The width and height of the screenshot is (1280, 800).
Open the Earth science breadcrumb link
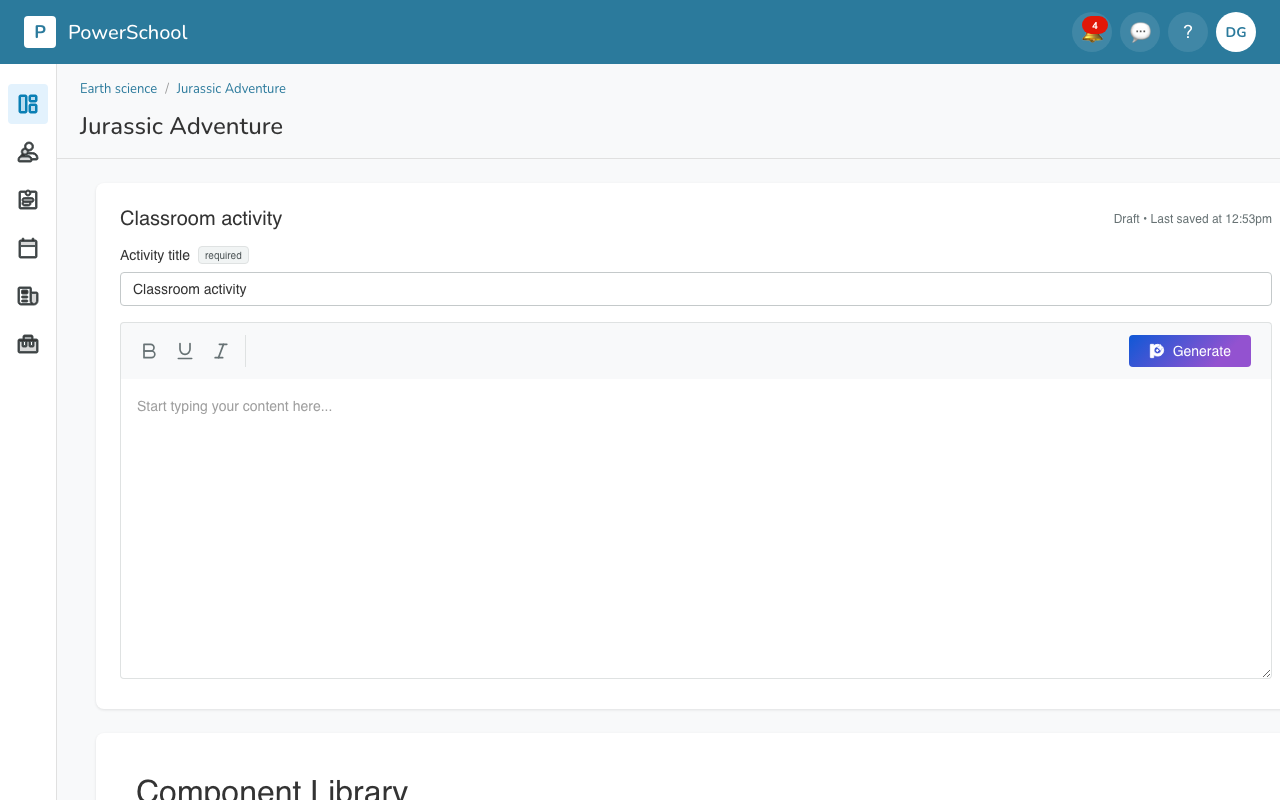[118, 88]
